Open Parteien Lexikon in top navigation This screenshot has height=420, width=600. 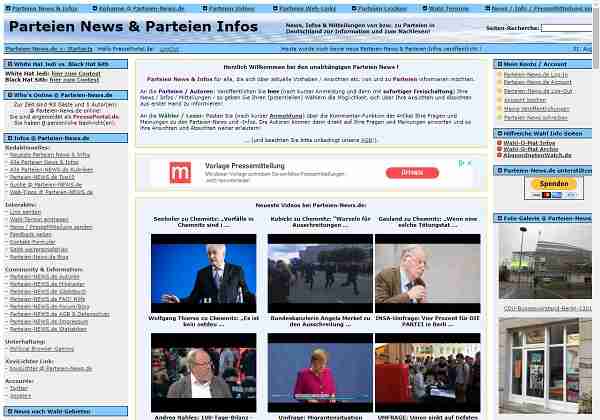[x=382, y=8]
